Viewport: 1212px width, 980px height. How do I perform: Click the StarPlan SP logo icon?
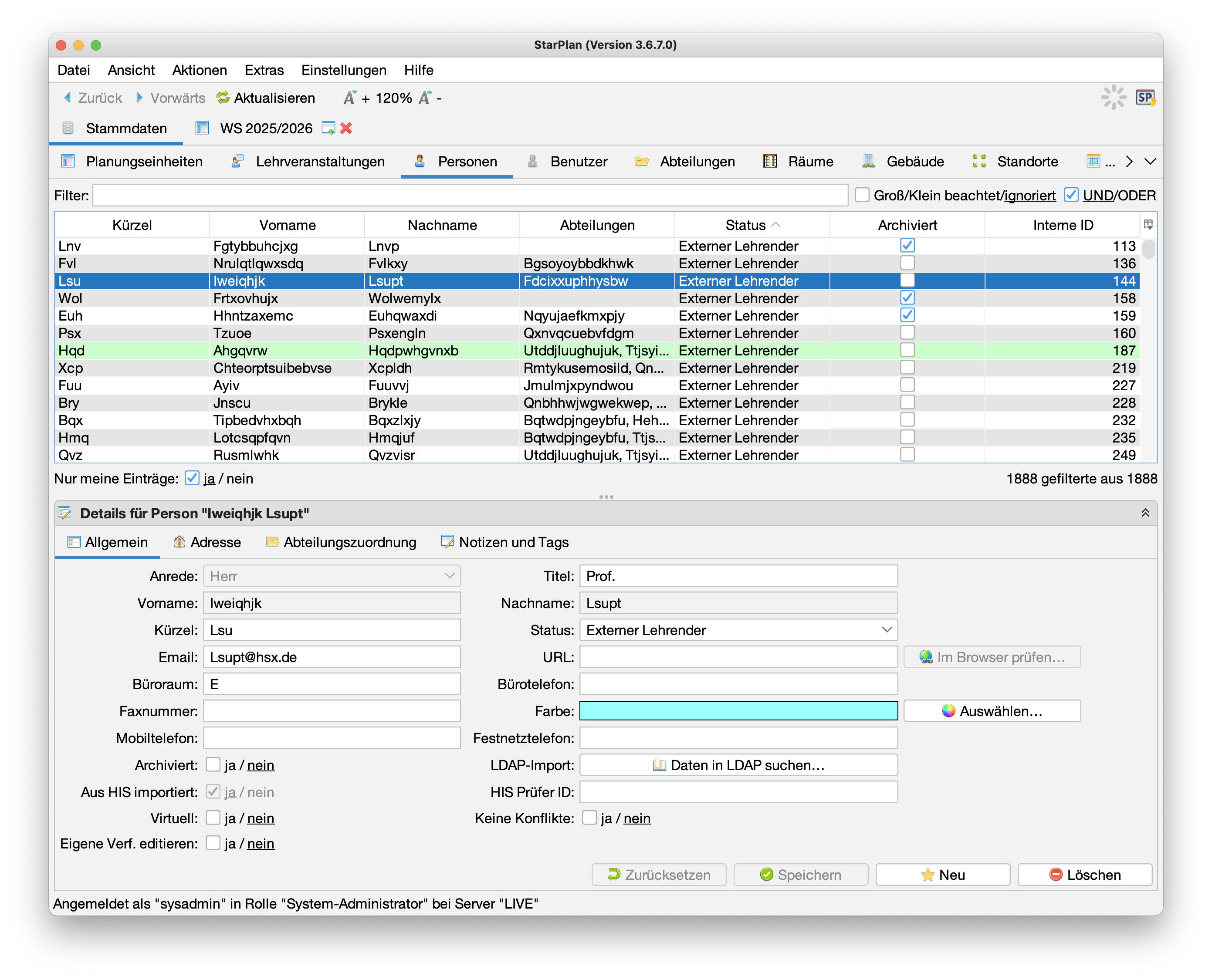pos(1145,98)
